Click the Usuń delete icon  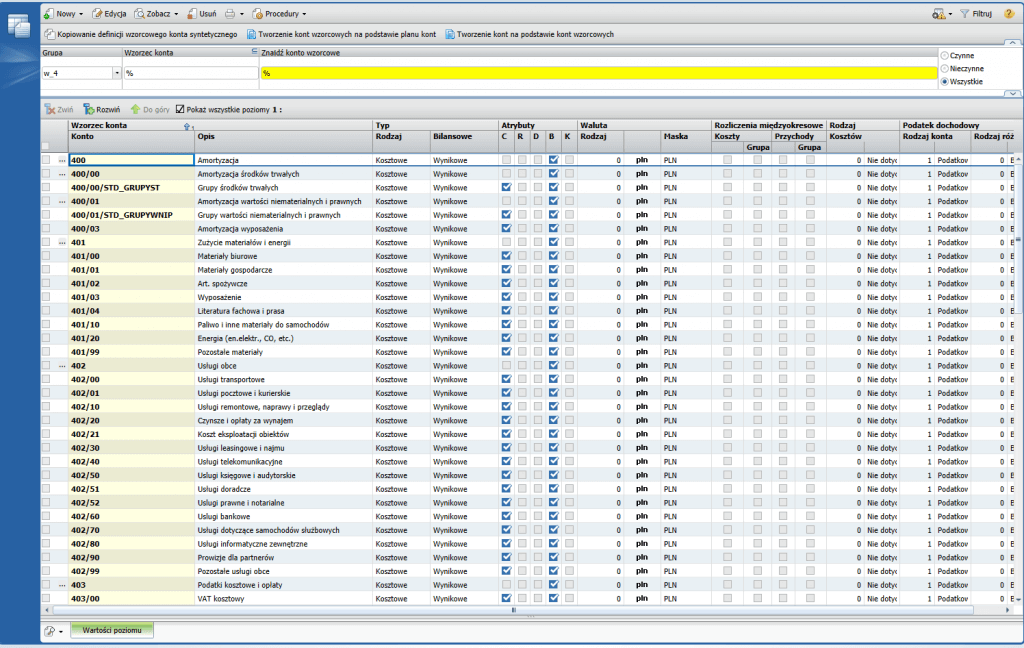click(x=190, y=14)
